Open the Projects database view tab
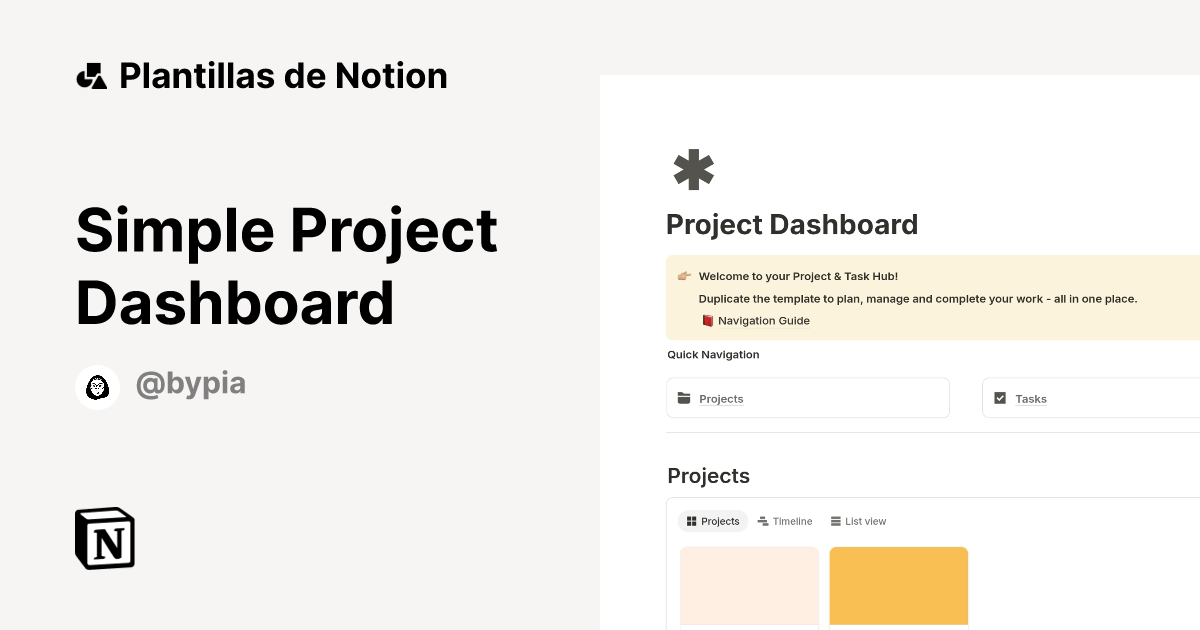1200x630 pixels. tap(712, 521)
